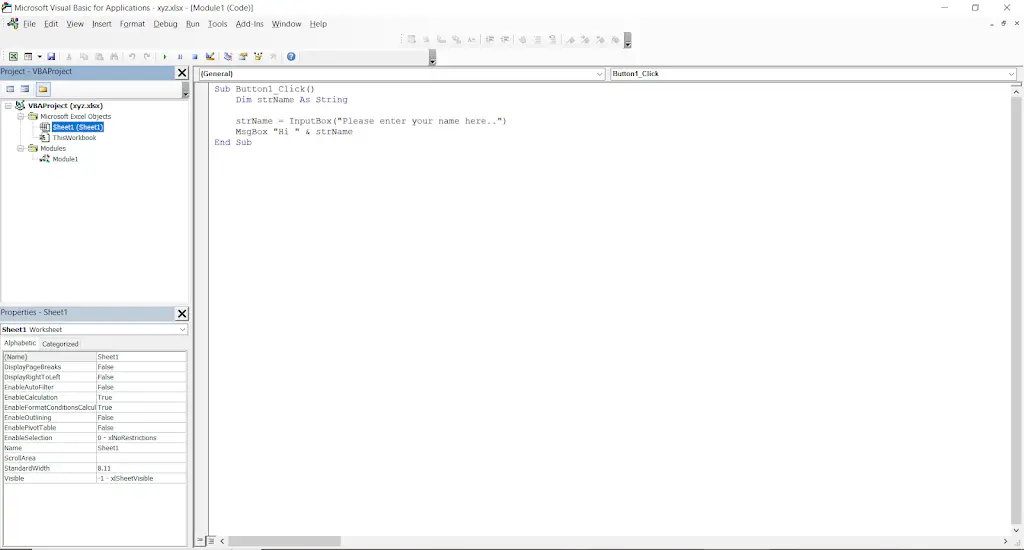The width and height of the screenshot is (1024, 550).
Task: Collapse the VBAProject (xyz.xlsx) tree node
Action: pos(8,106)
